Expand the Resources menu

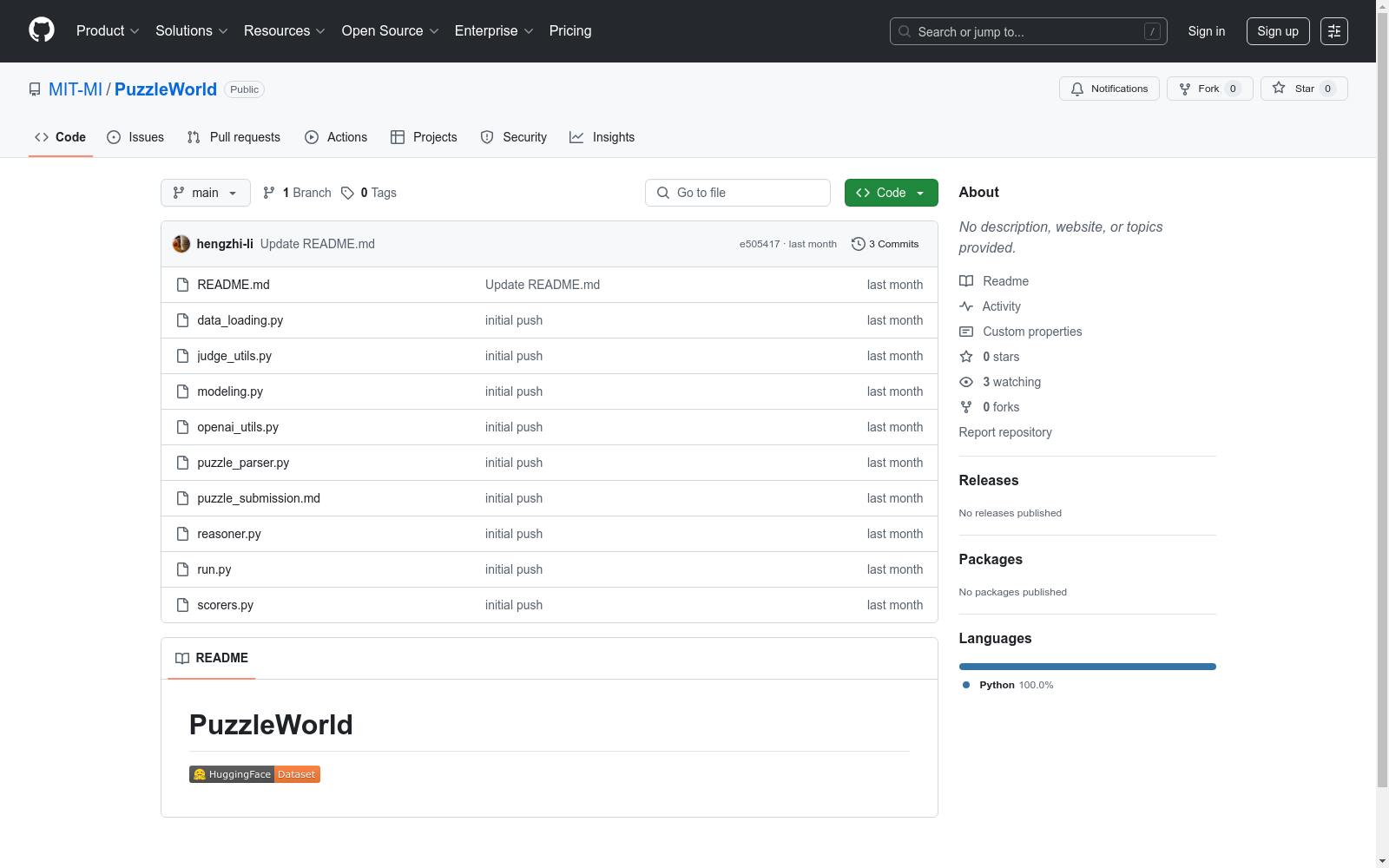pos(285,31)
